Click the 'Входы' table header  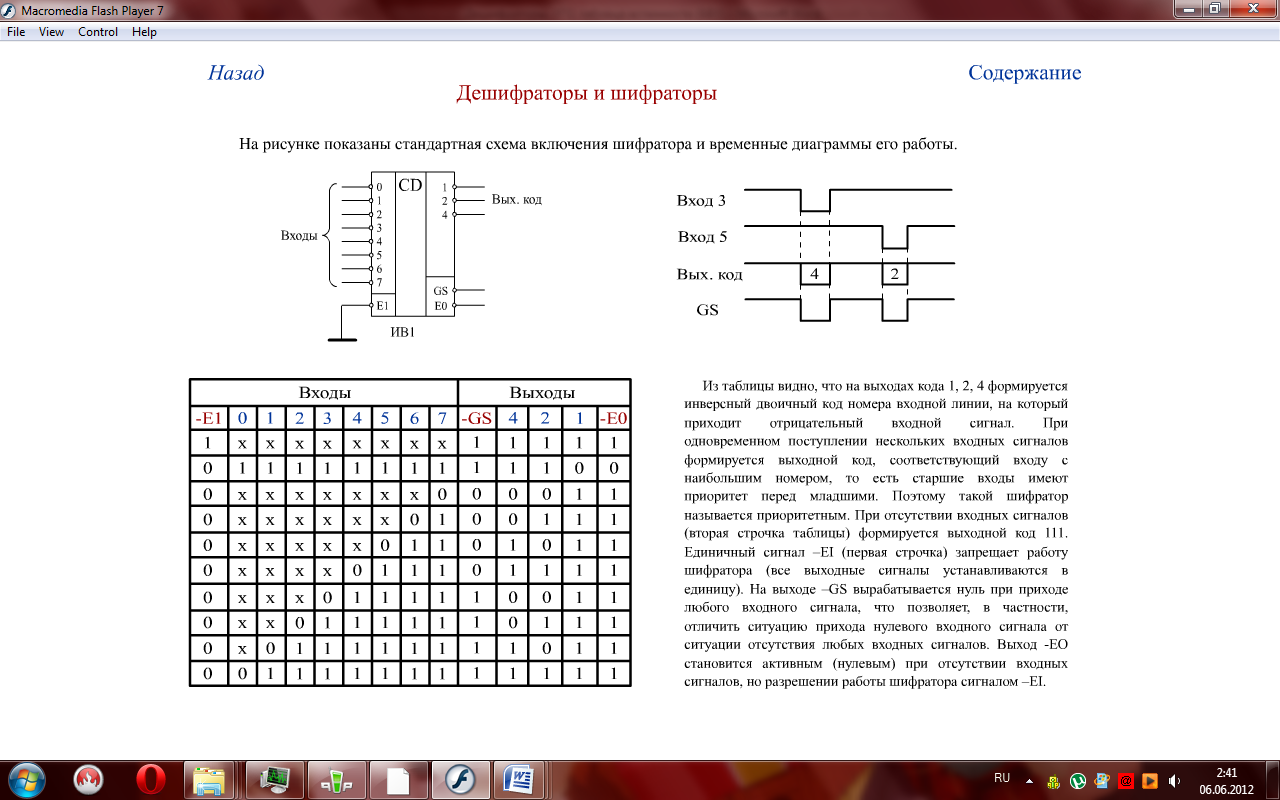[324, 393]
